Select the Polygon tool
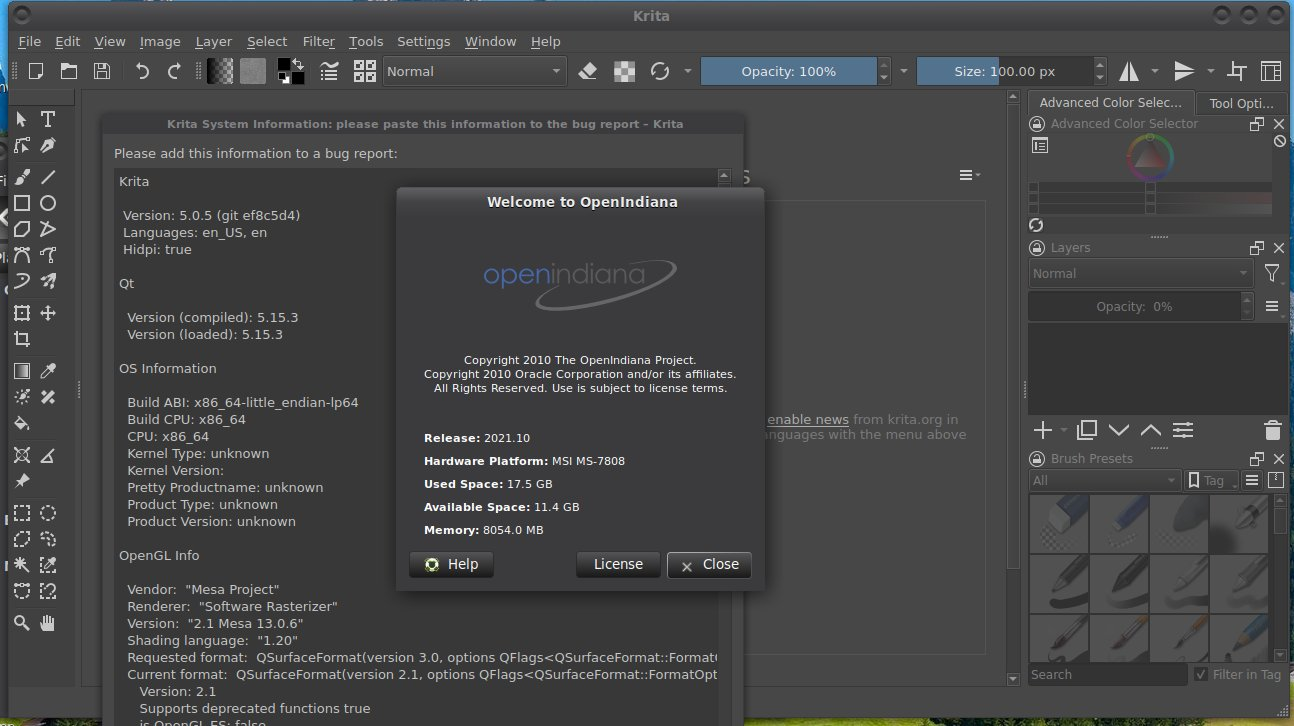The width and height of the screenshot is (1294, 726). 21,229
